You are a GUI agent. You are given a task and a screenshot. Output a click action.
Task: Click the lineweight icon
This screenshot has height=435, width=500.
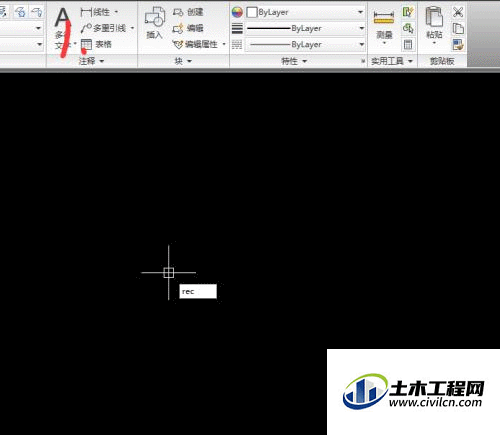[x=237, y=28]
